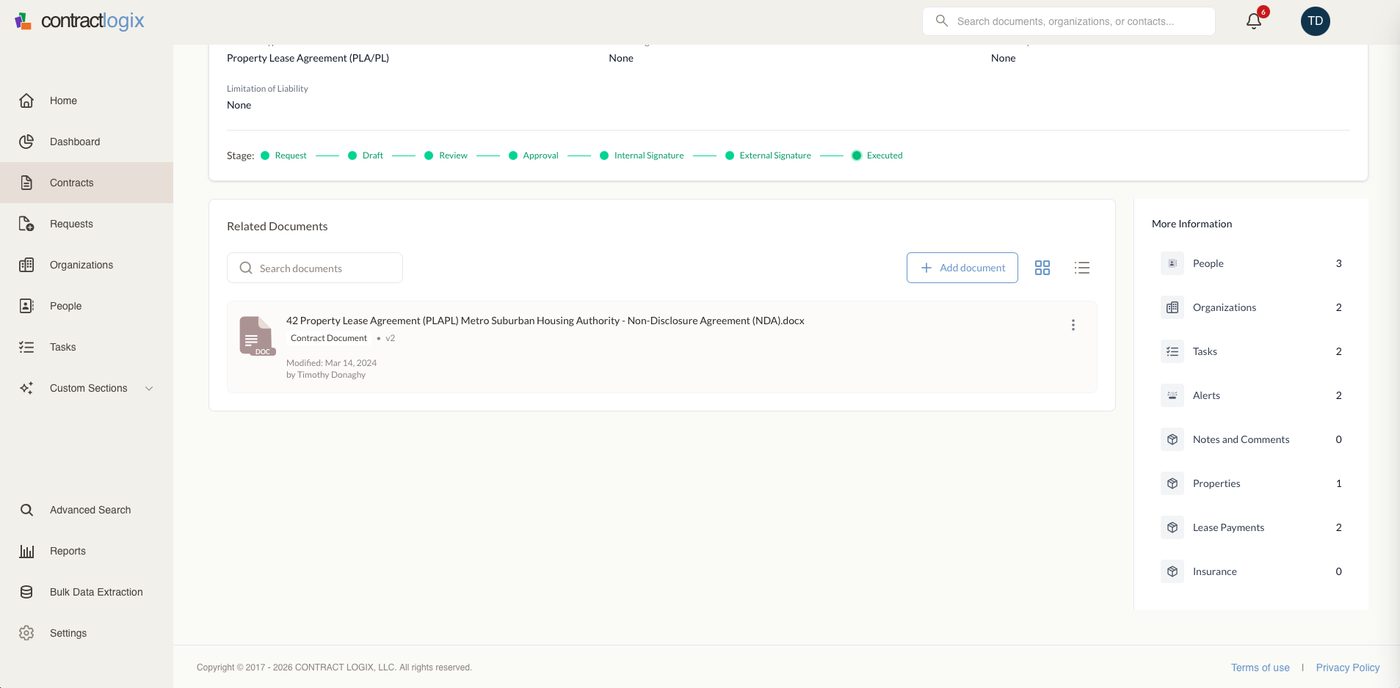Switch related documents to list view
Viewport: 1400px width, 688px height.
[x=1082, y=268]
